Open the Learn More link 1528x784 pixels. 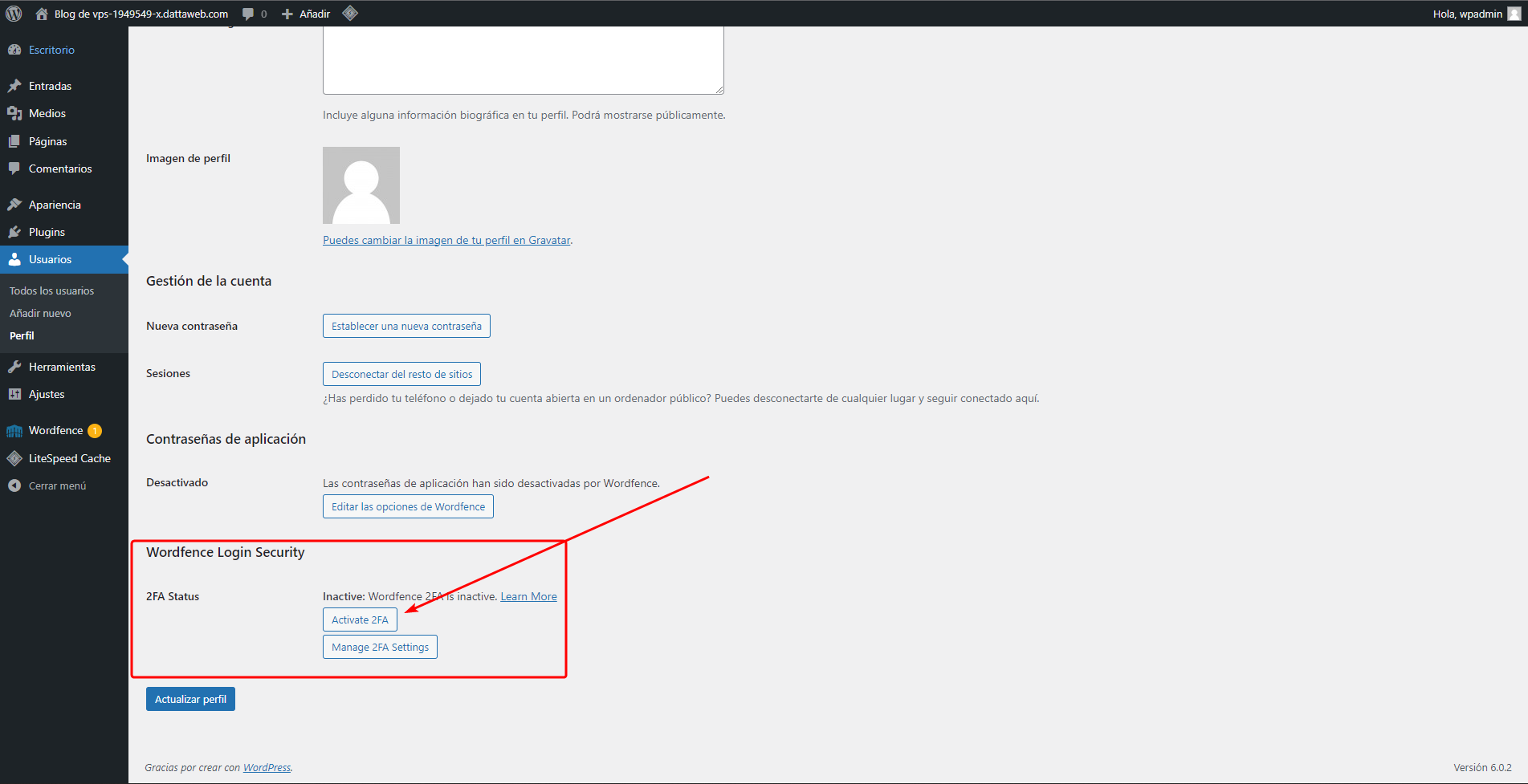[x=528, y=596]
